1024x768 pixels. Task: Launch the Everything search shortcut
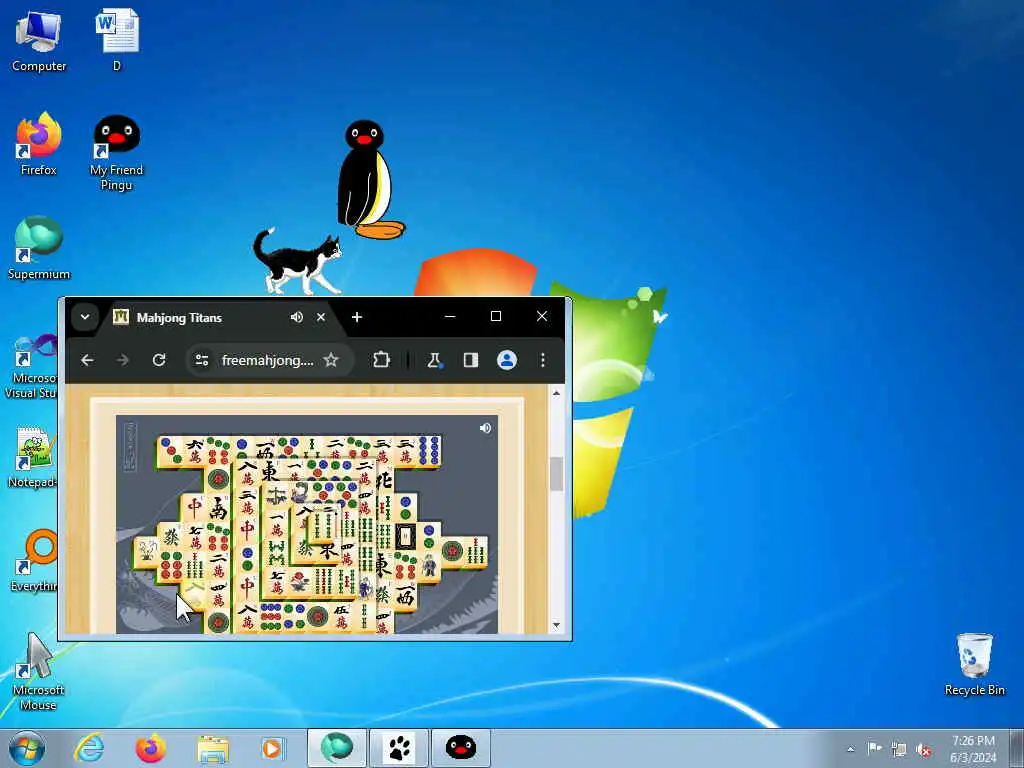point(34,560)
